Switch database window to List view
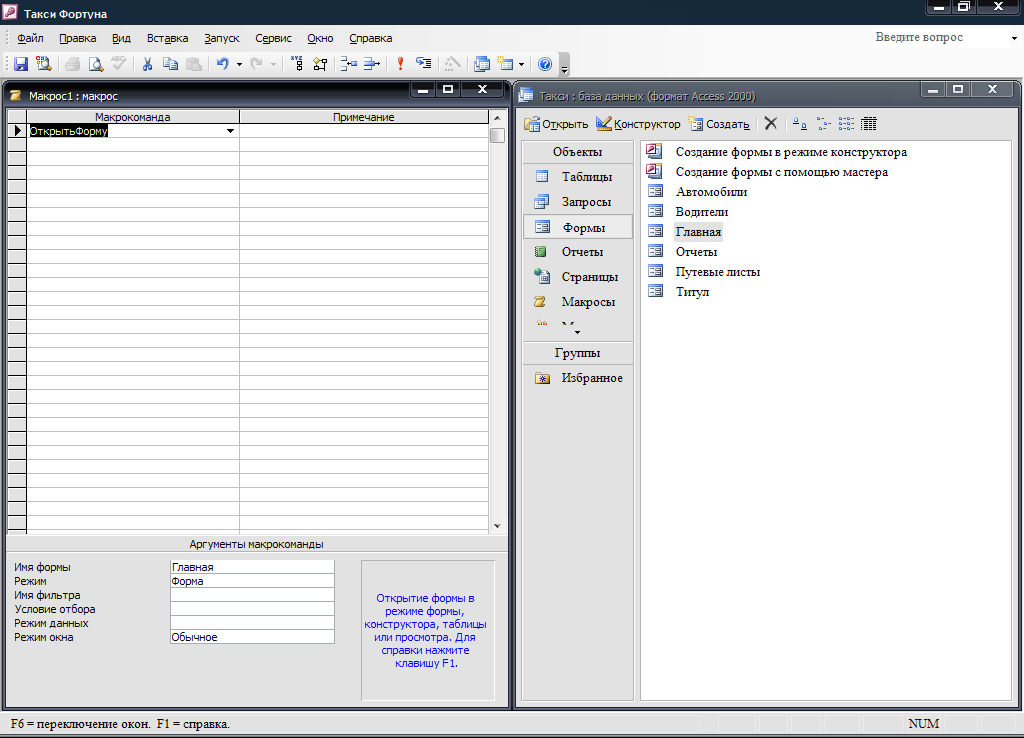This screenshot has width=1024, height=738. [x=846, y=124]
